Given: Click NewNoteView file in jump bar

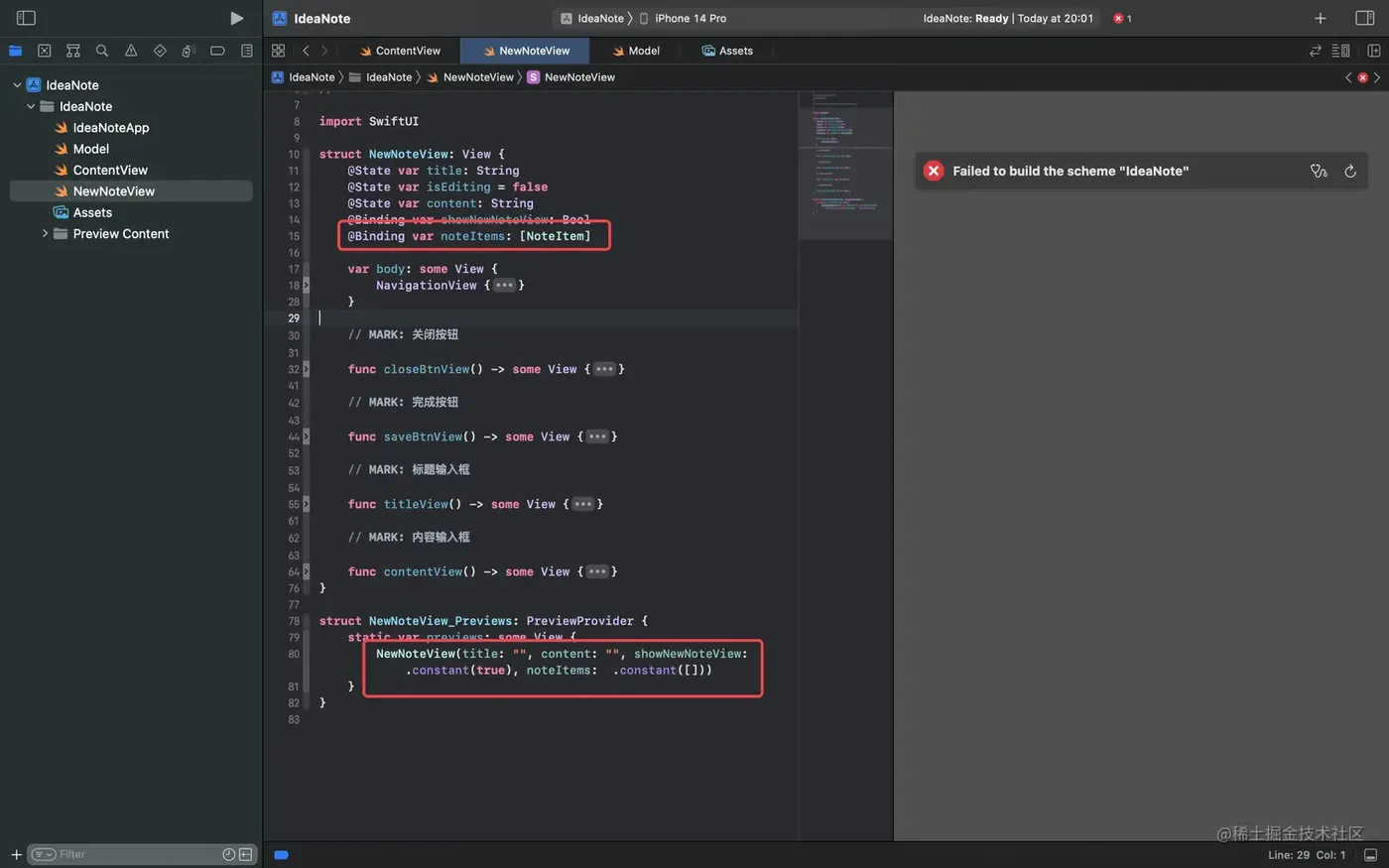Looking at the screenshot, I should pyautogui.click(x=469, y=77).
